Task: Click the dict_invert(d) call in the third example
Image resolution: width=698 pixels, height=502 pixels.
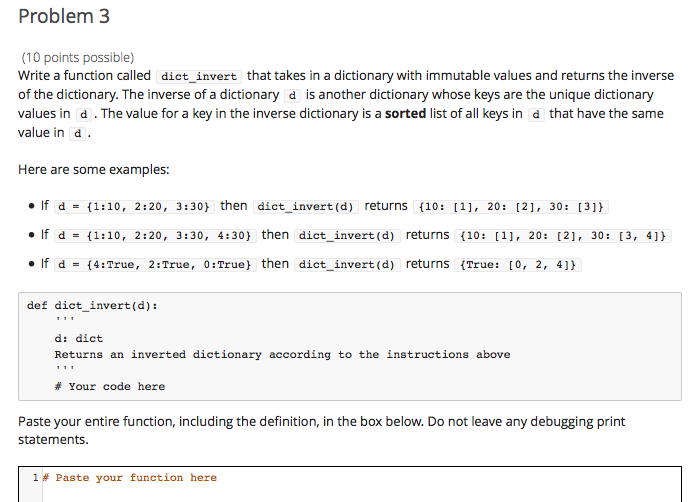Action: (x=347, y=265)
